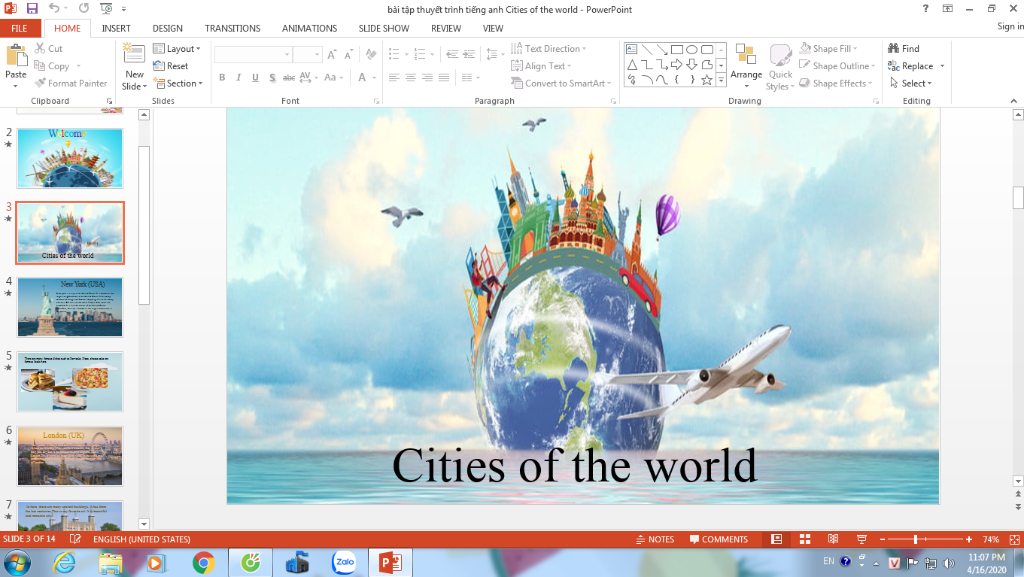The width and height of the screenshot is (1024, 577).
Task: Open the Layout dropdown
Action: (176, 48)
